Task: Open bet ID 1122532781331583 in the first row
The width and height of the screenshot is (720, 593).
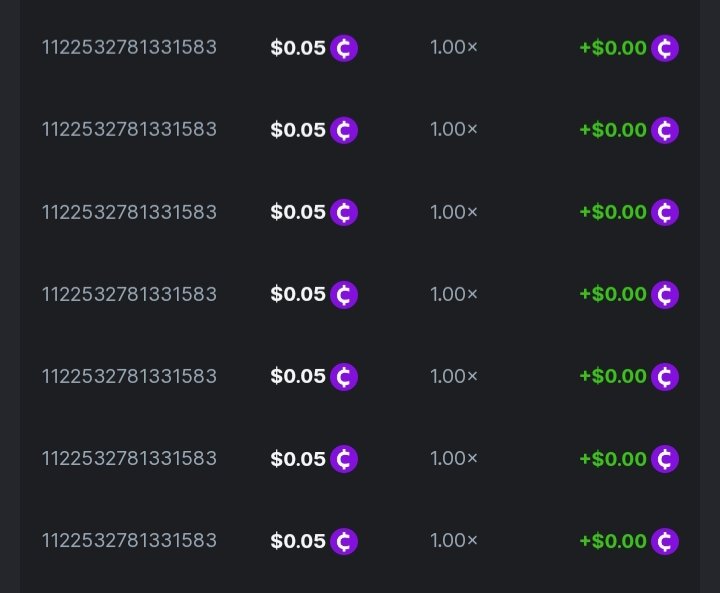Action: (129, 47)
